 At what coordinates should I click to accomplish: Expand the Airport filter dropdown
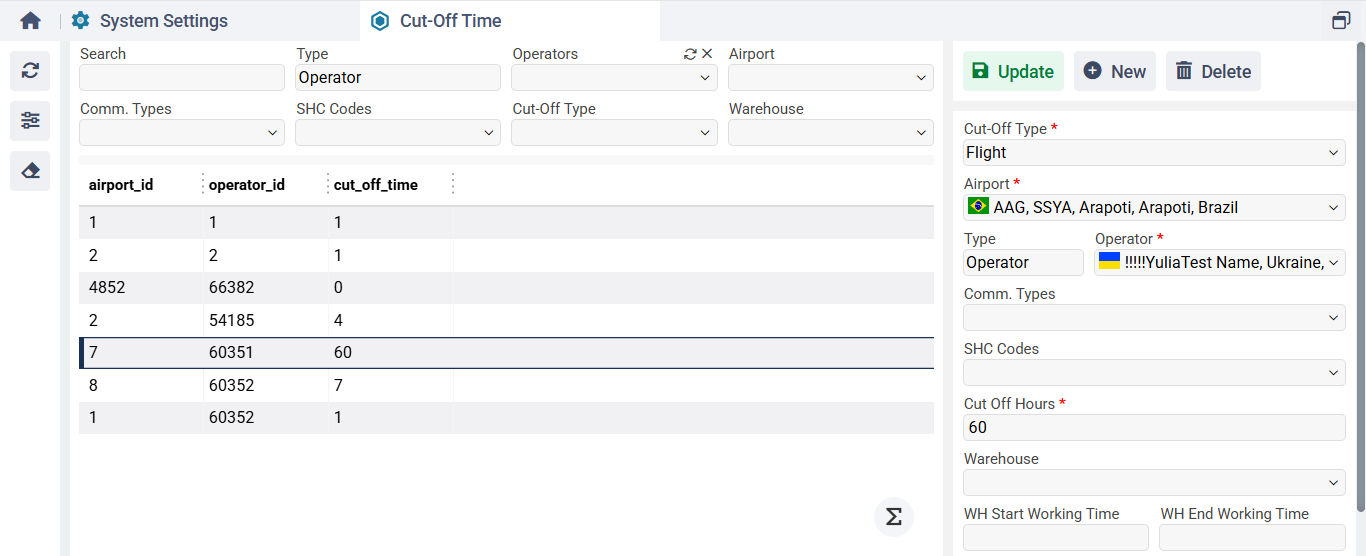pyautogui.click(x=830, y=78)
